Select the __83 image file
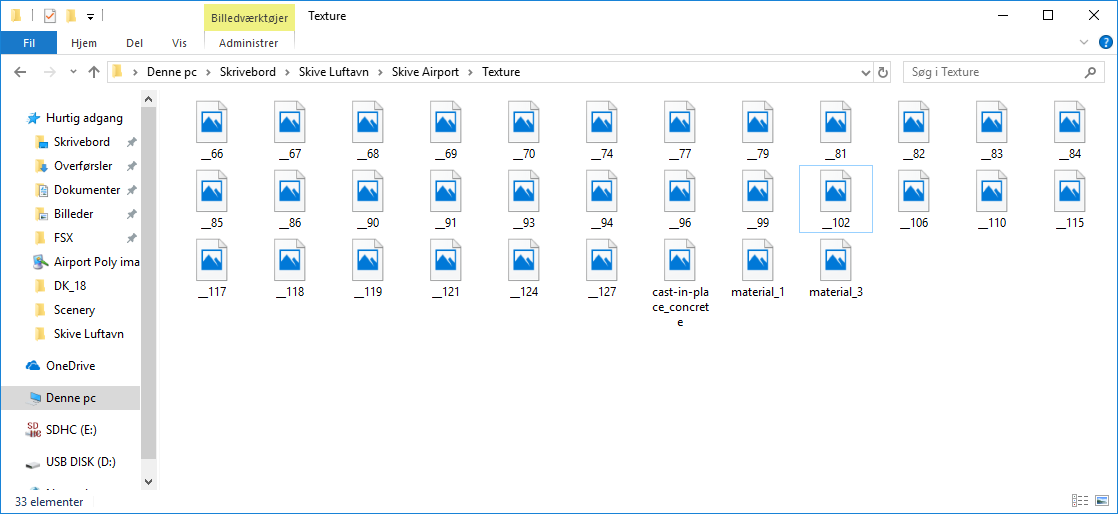1118x514 pixels. (993, 130)
